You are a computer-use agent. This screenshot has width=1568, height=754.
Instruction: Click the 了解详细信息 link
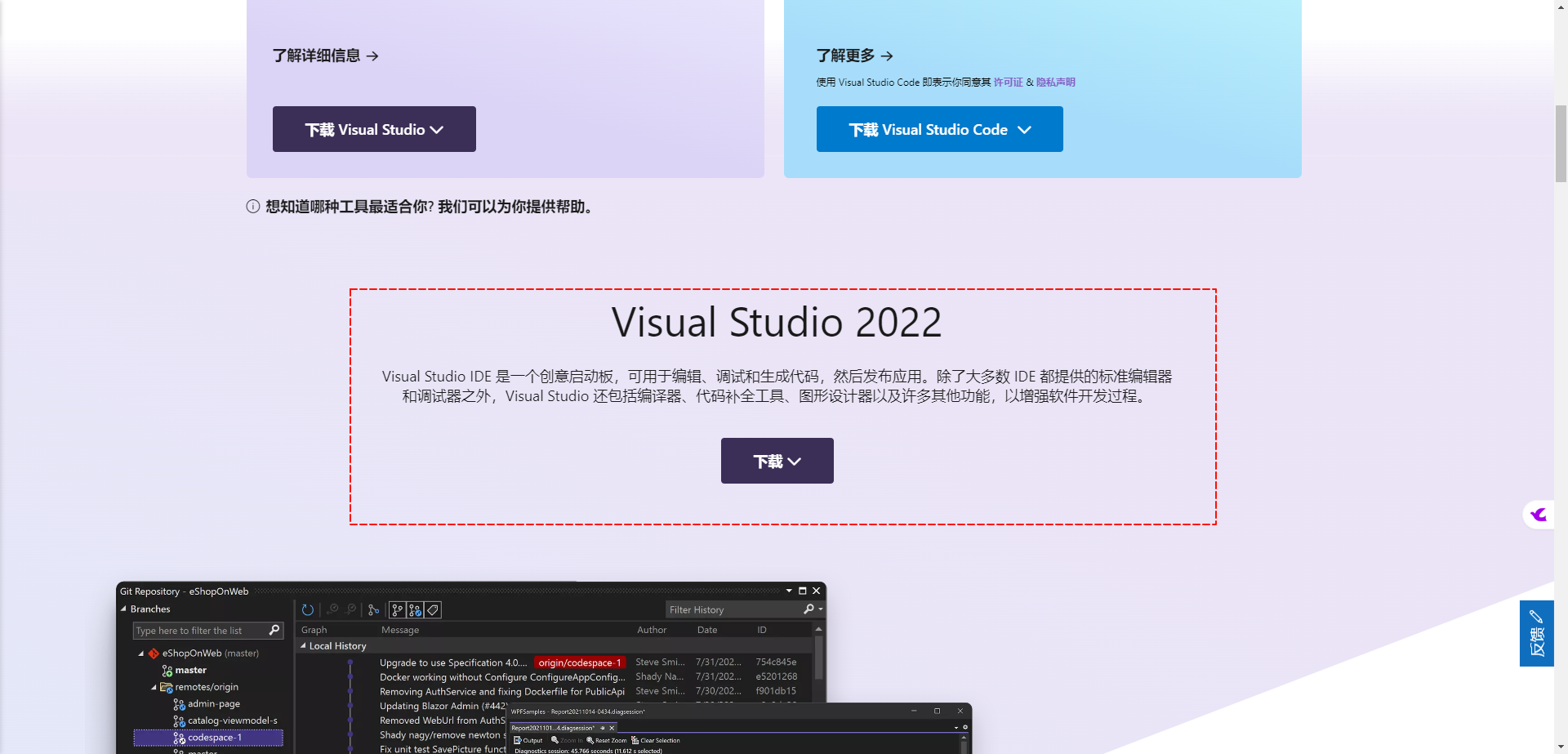tap(324, 56)
